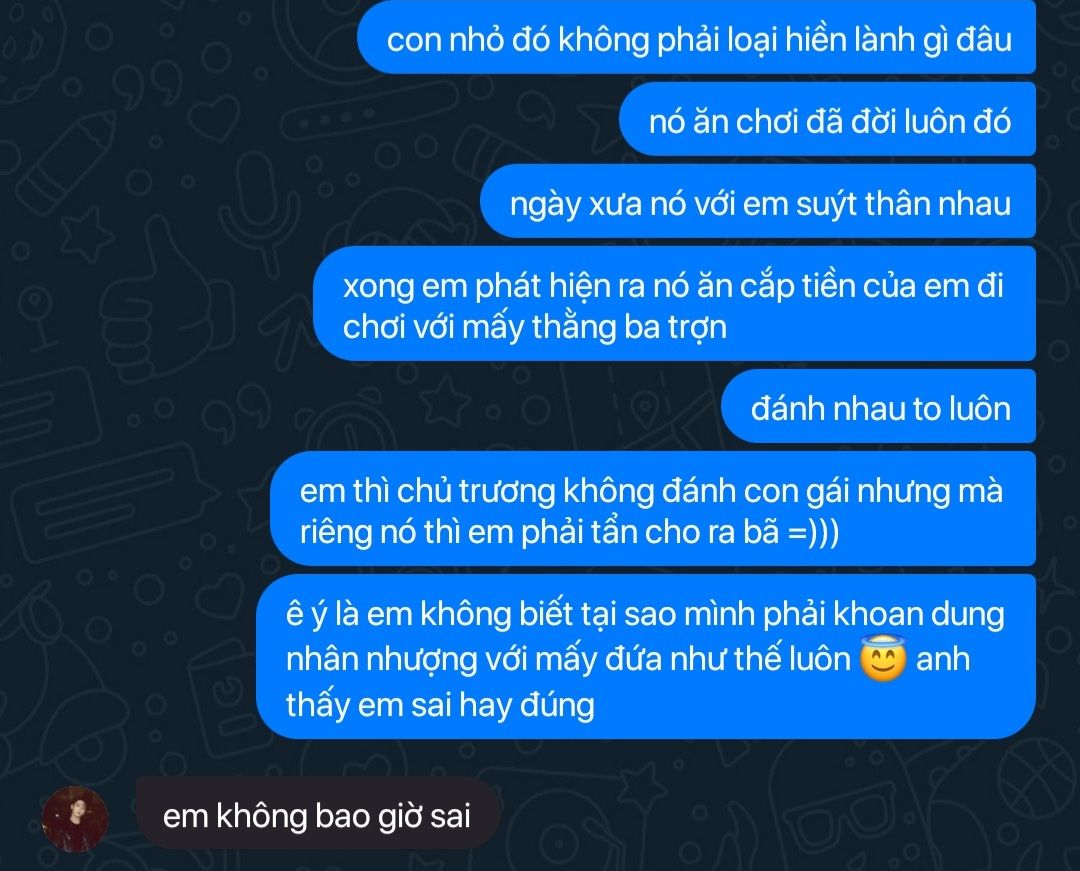
Task: Click the line 'thấy em sai hay đúng'
Action: [x=440, y=705]
